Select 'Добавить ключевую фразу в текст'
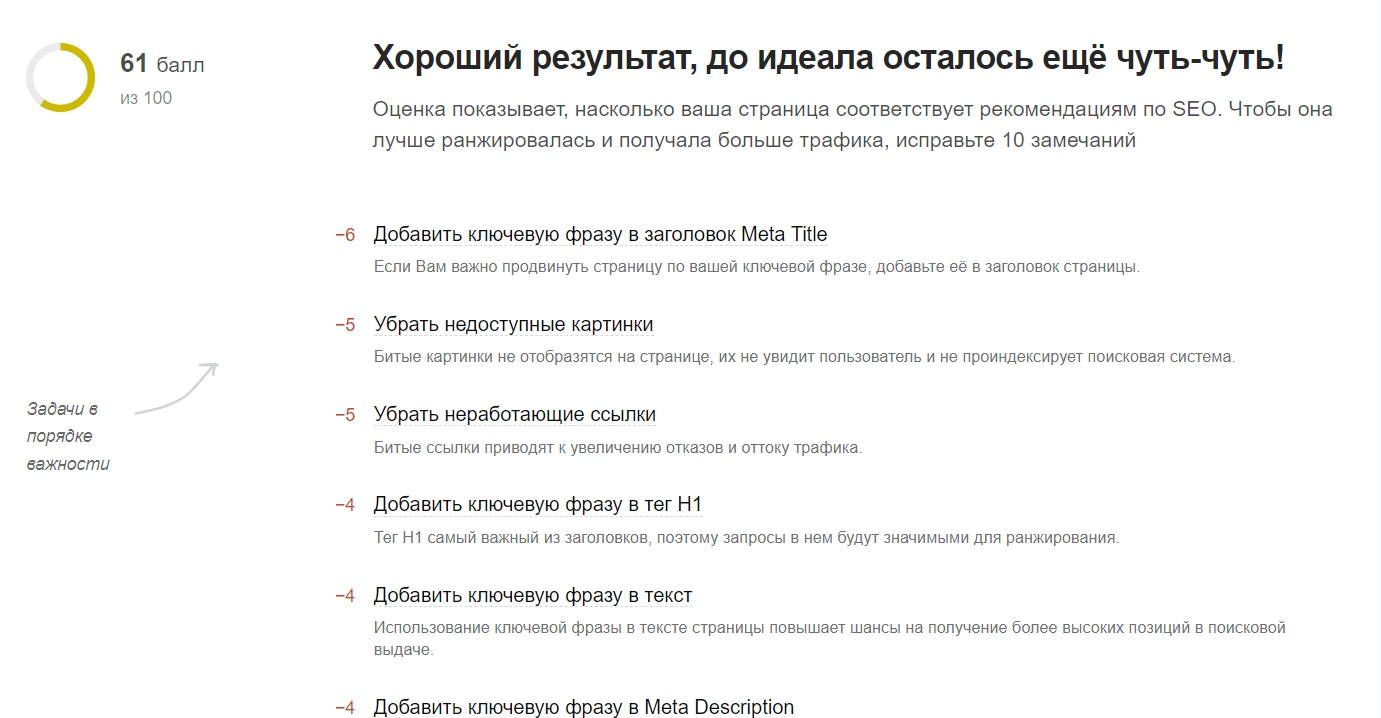 click(x=530, y=594)
